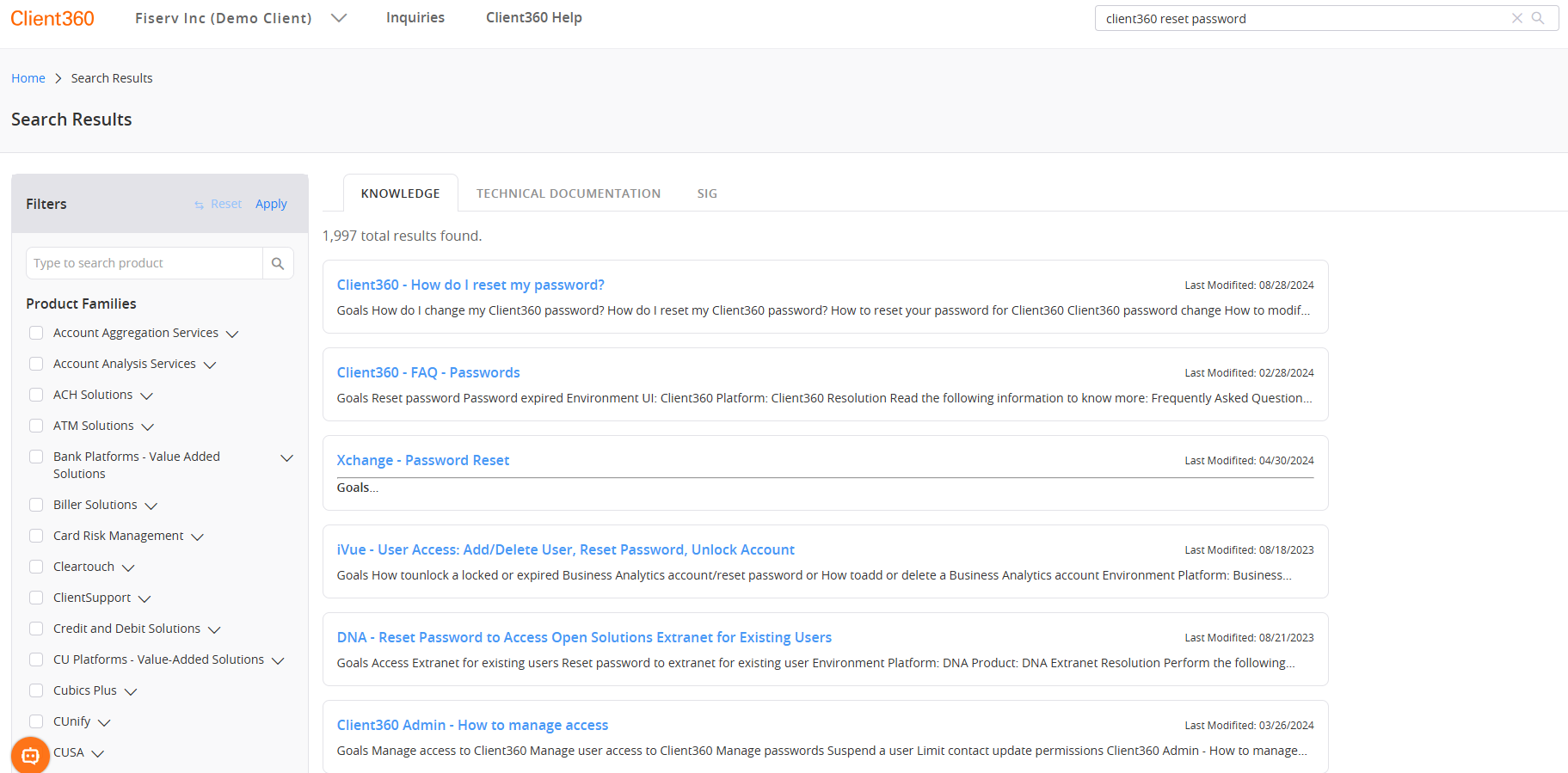Image resolution: width=1568 pixels, height=773 pixels.
Task: Tick the Account Analysis Services checkbox
Action: [x=36, y=364]
